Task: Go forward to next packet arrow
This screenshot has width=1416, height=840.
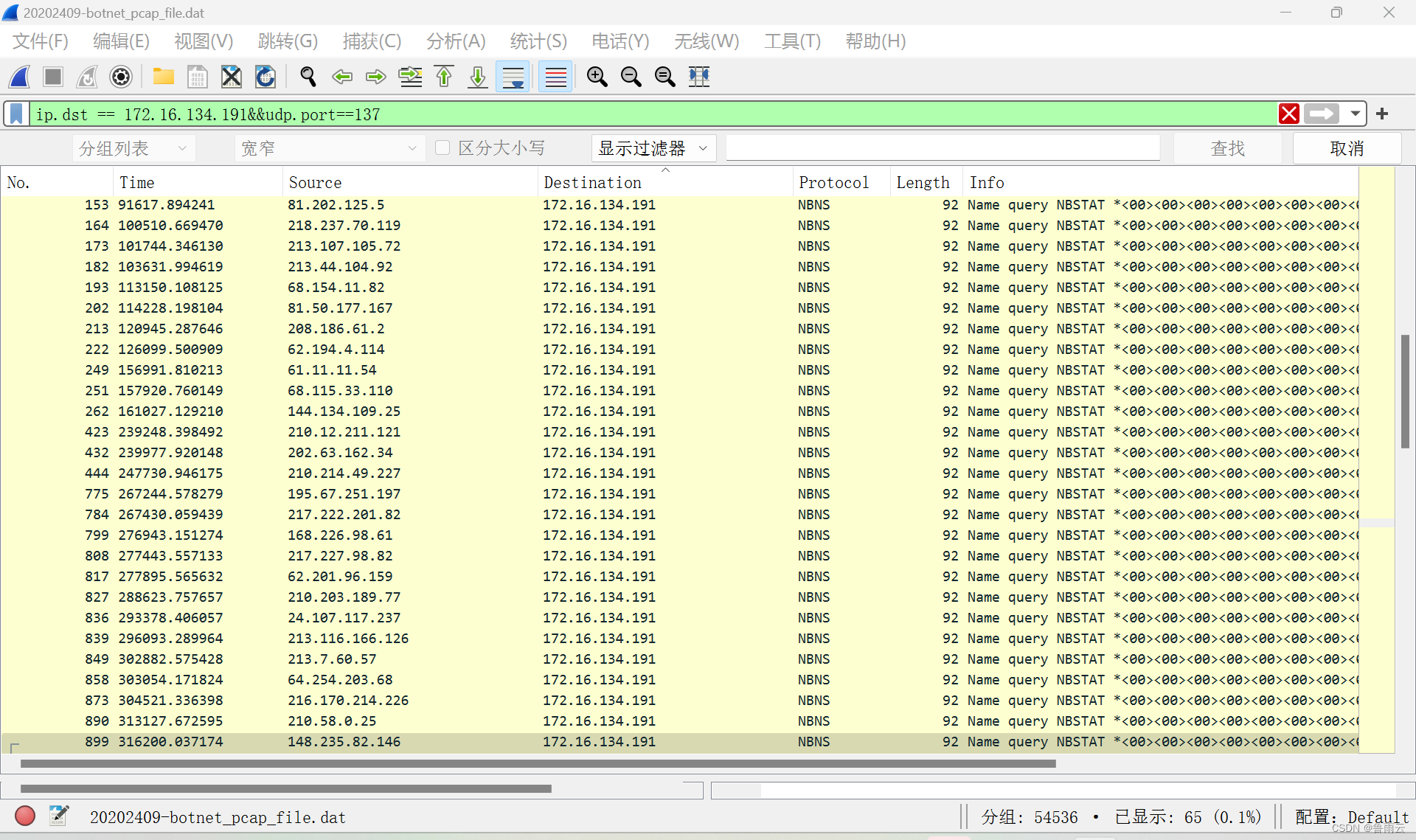Action: tap(376, 77)
